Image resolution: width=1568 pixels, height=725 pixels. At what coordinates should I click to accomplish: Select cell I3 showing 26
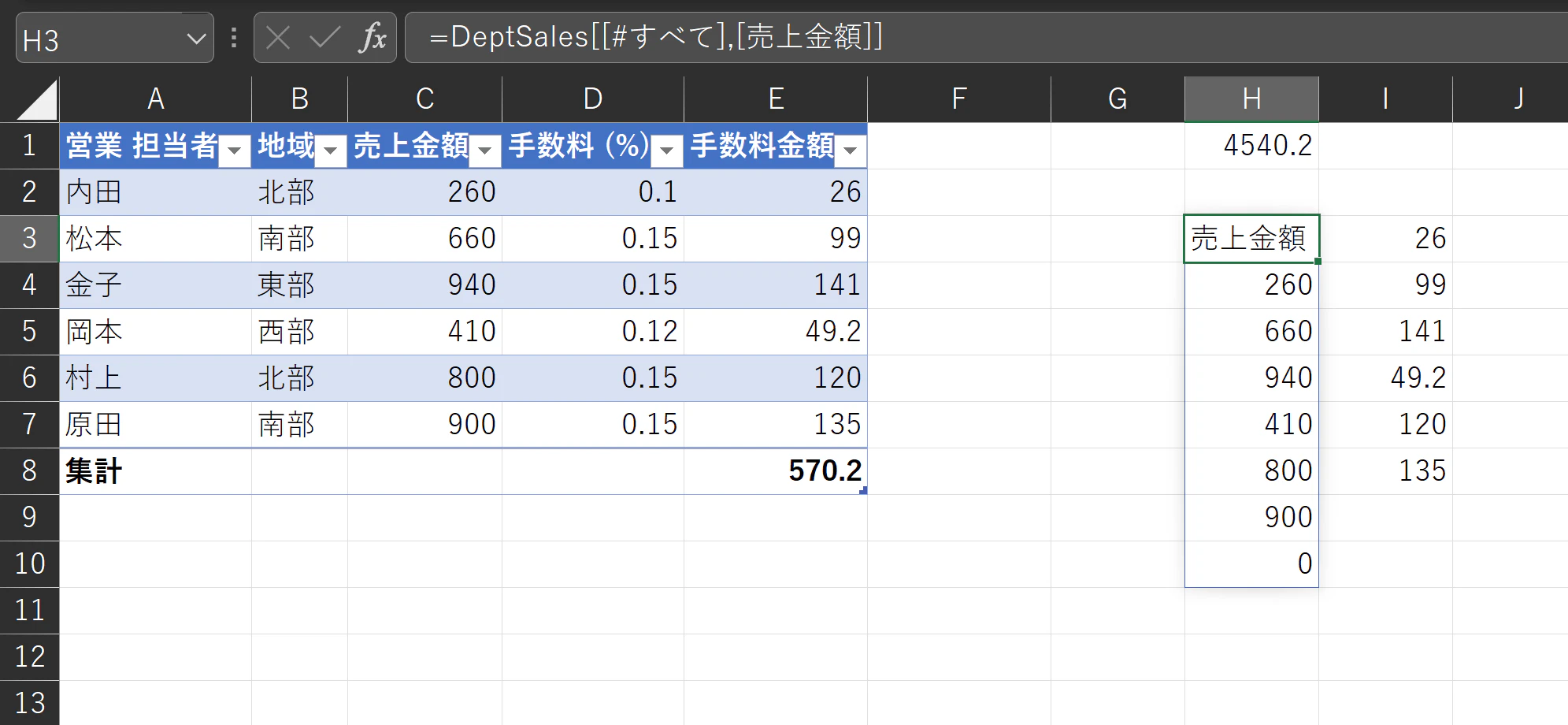(1386, 239)
